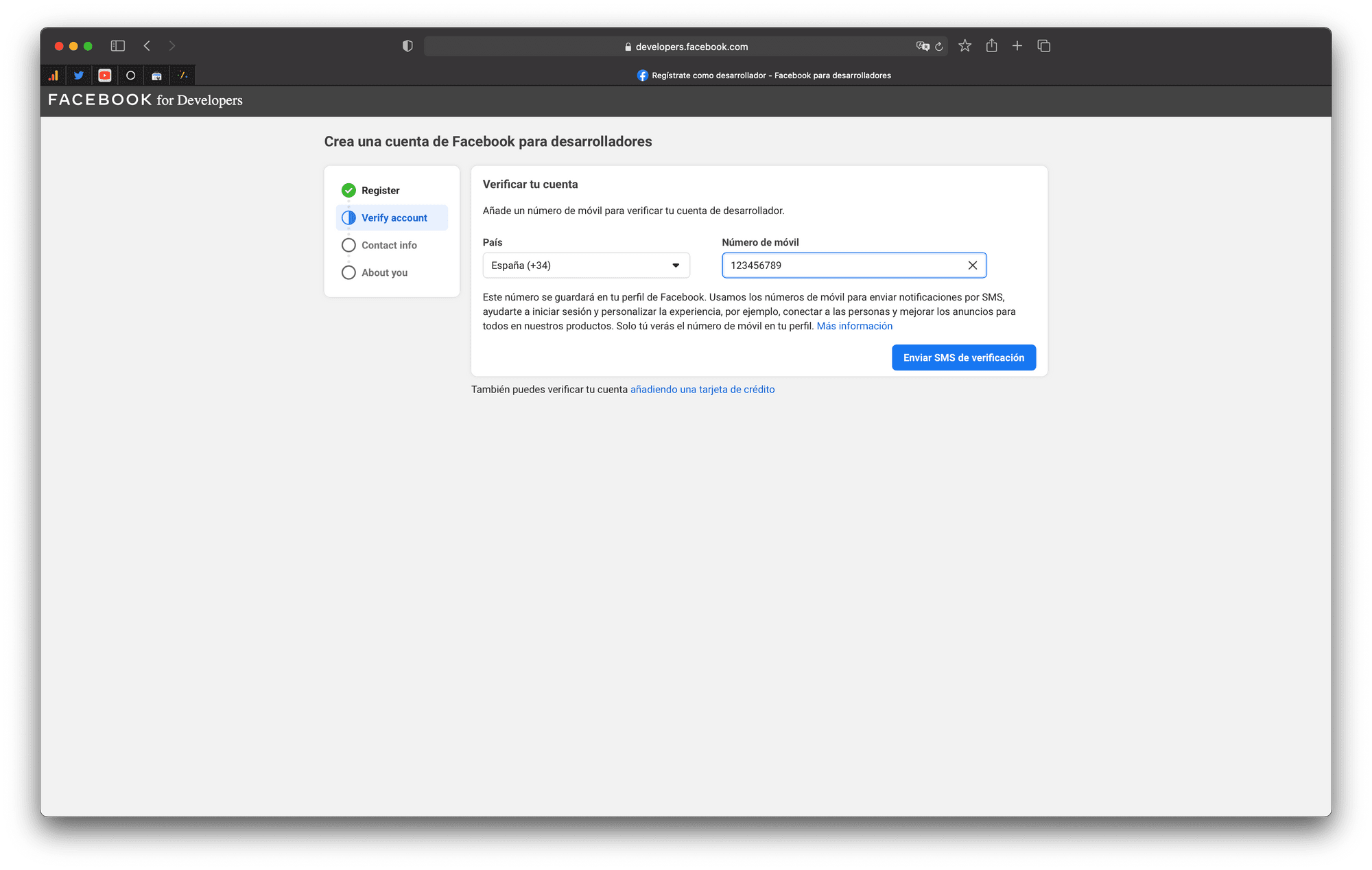The height and width of the screenshot is (870, 1372).
Task: Click the half-filled Verify account step icon
Action: (x=348, y=217)
